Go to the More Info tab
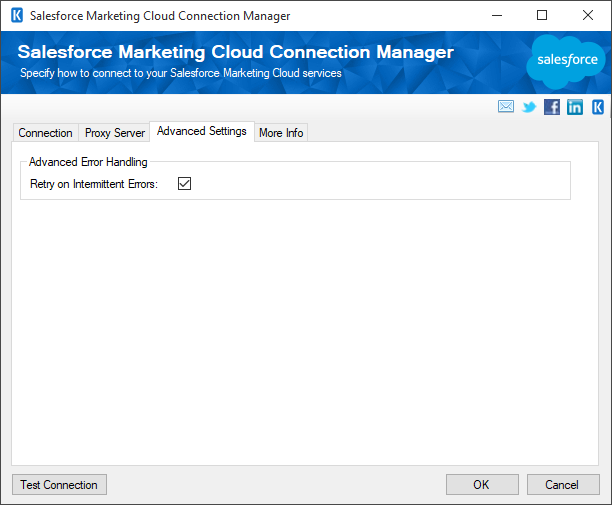 coord(281,133)
